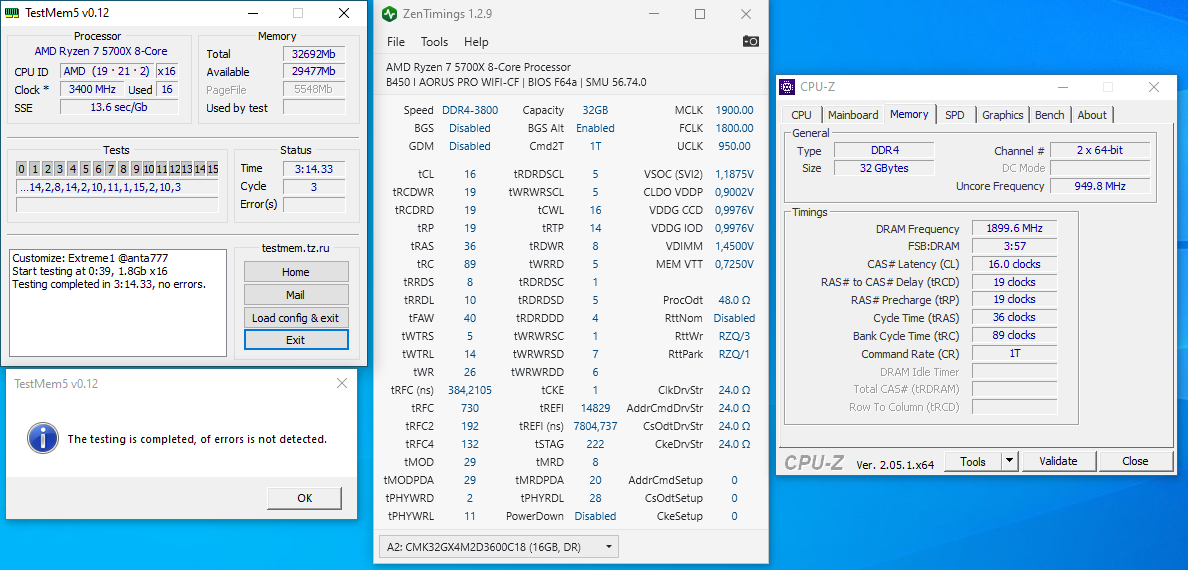Click the Bank Cycle Time 89 clocks field
Image resolution: width=1188 pixels, height=570 pixels.
click(x=1014, y=336)
